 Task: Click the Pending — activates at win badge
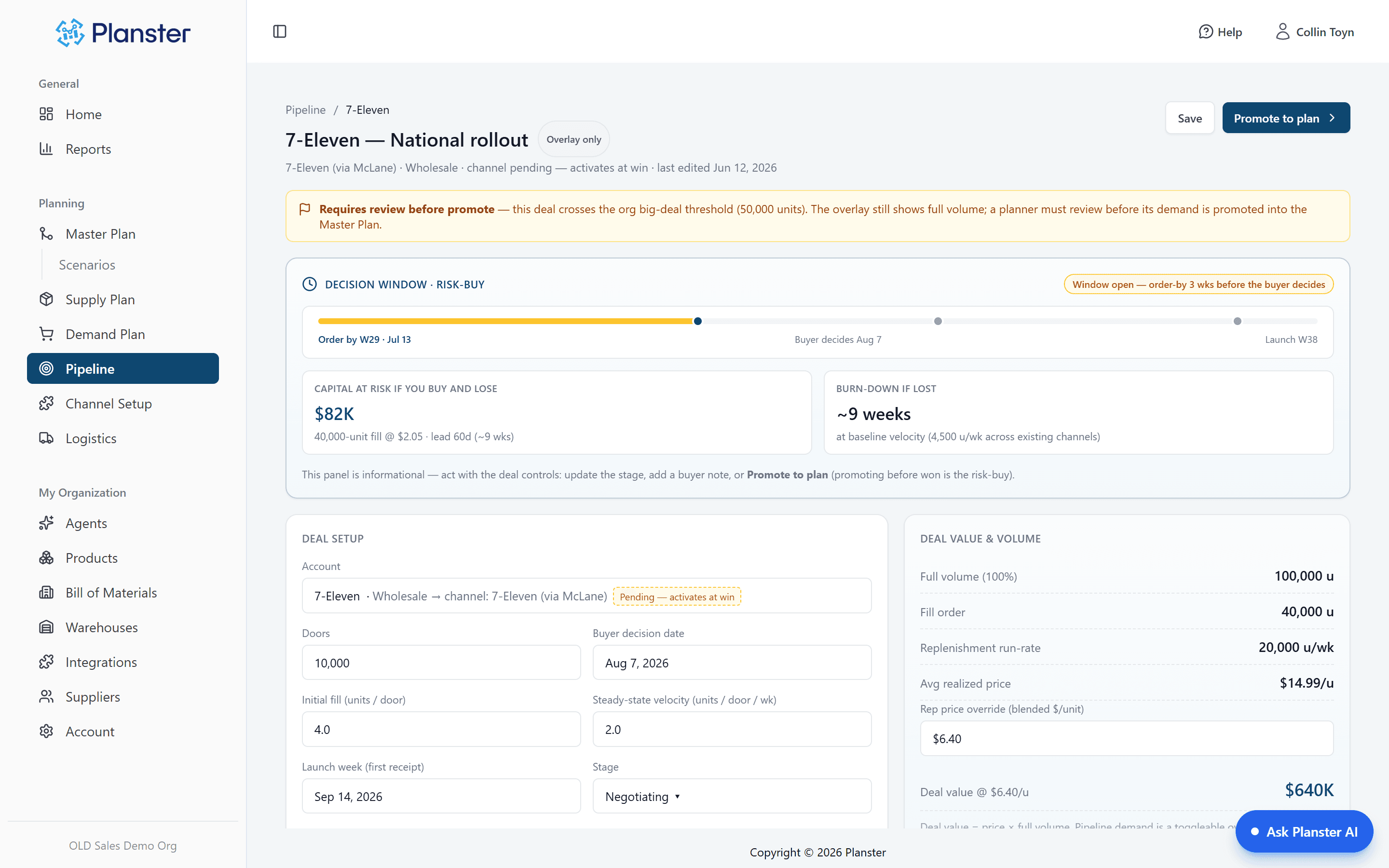pos(677,597)
